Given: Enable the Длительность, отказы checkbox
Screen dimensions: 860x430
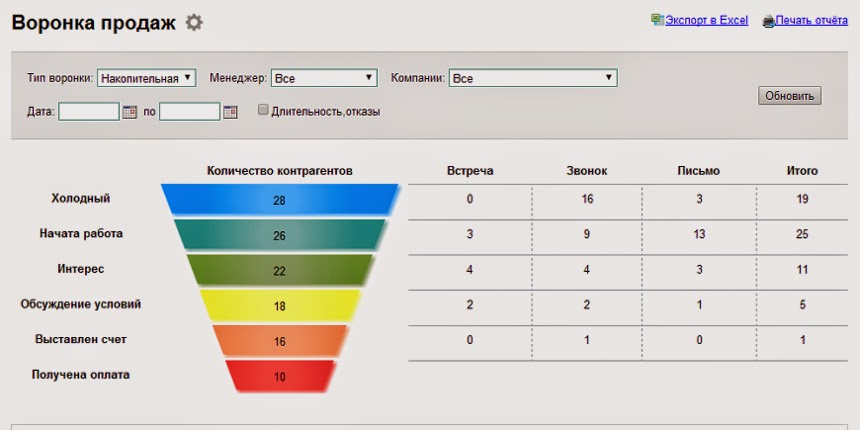Looking at the screenshot, I should 263,110.
